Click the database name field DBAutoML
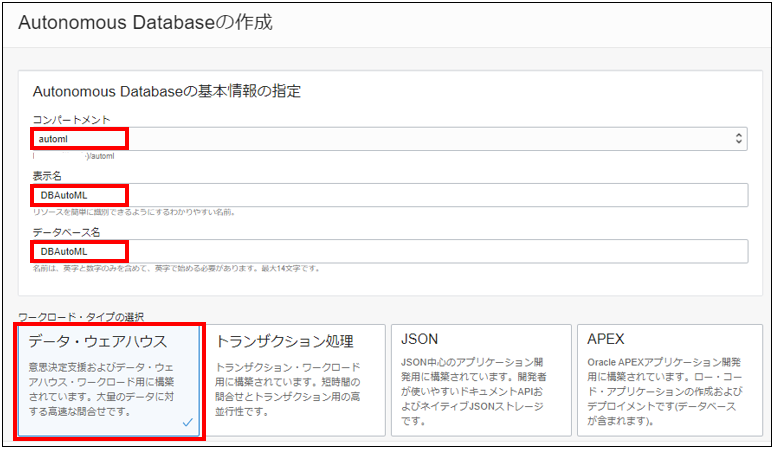Viewport: 774px width, 449px height. point(390,252)
